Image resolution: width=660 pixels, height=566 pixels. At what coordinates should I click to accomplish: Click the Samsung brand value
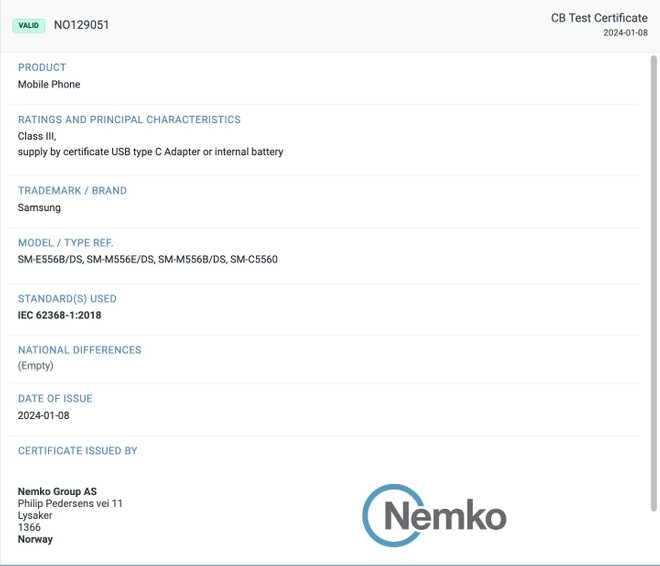point(39,208)
